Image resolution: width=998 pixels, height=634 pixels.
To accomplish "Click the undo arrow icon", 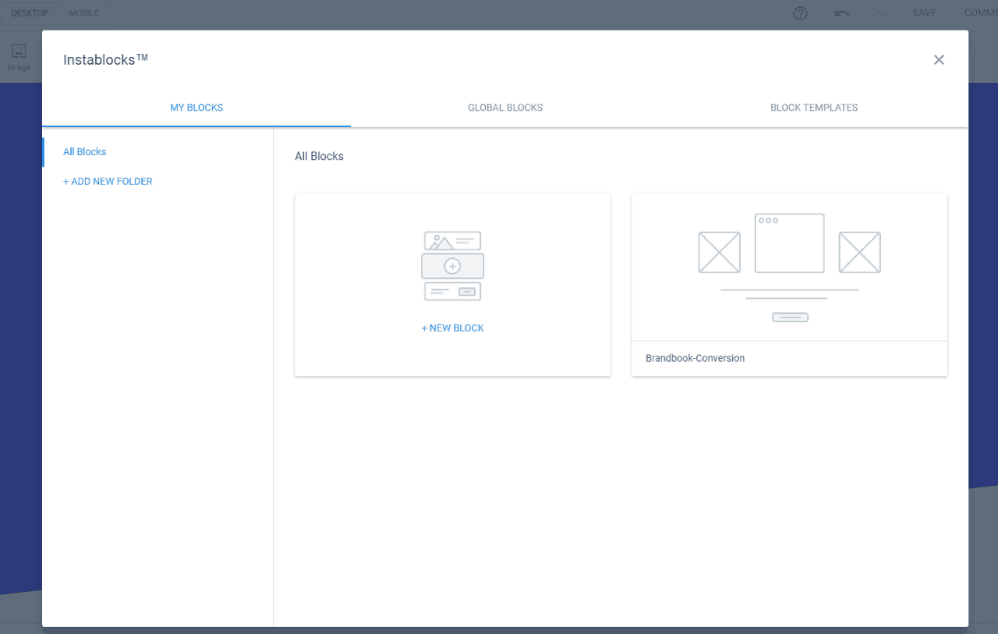I will 841,13.
